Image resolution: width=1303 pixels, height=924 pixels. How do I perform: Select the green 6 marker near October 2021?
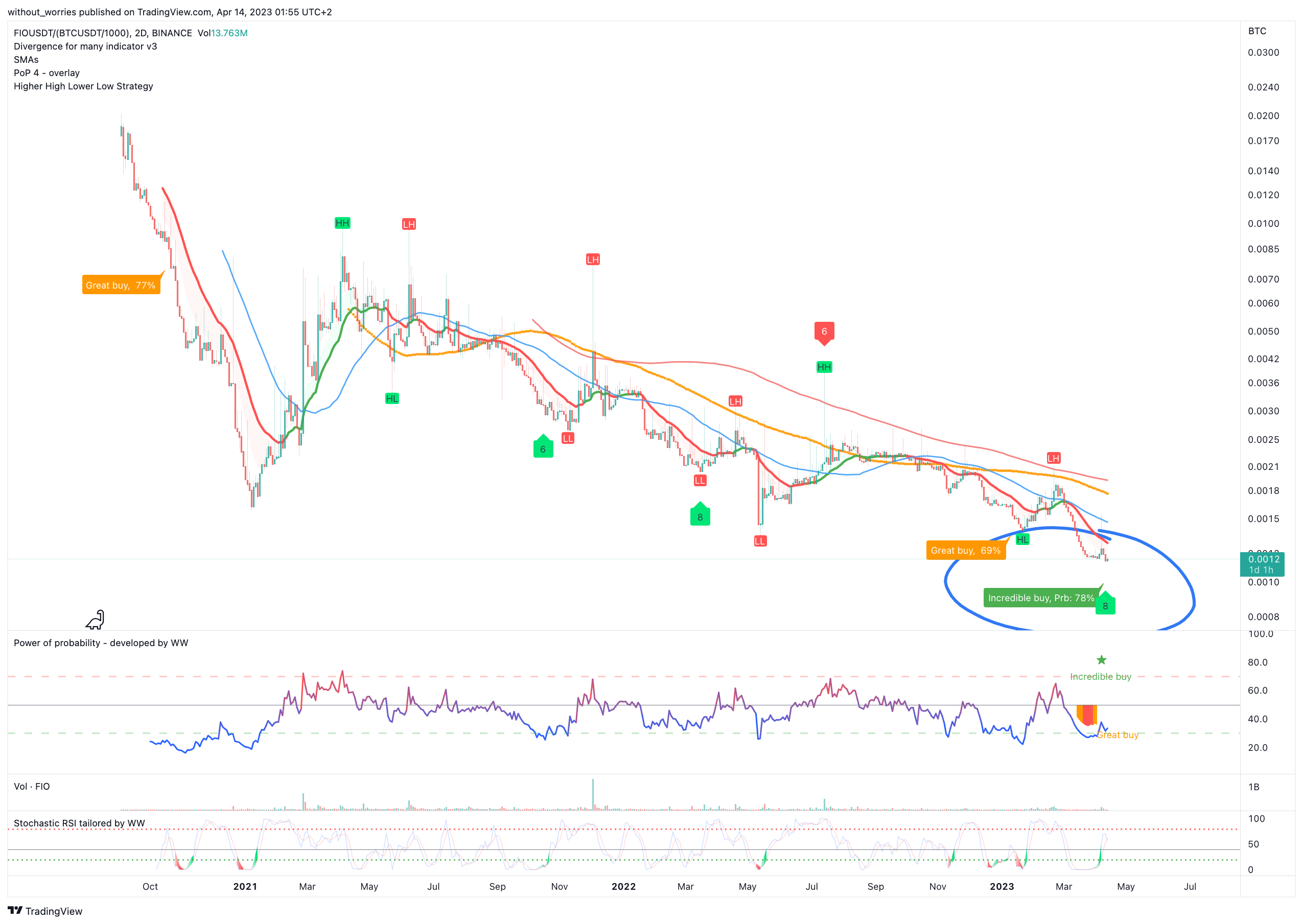pos(543,446)
